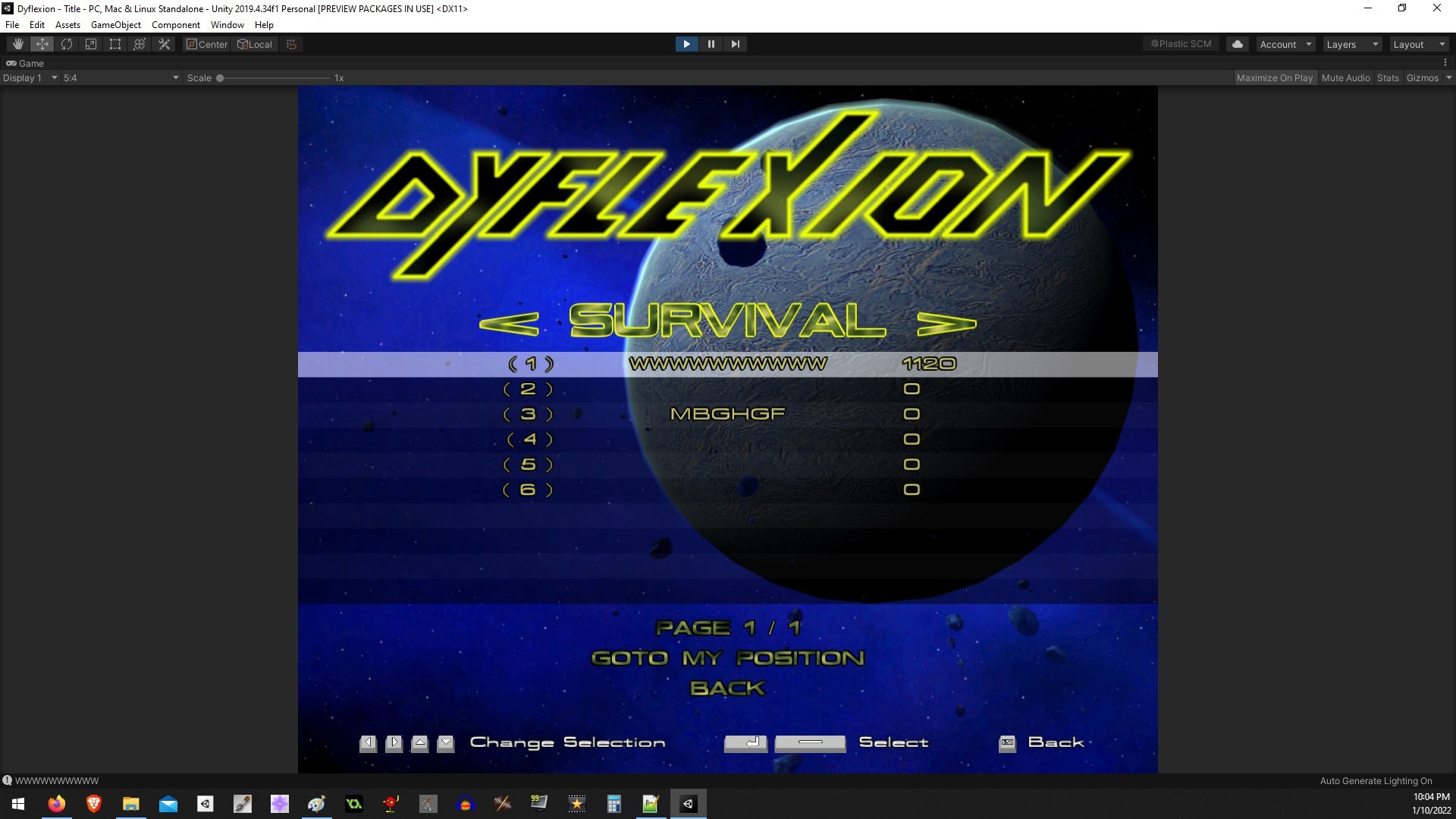This screenshot has height=819, width=1456.
Task: Select the Scale tool
Action: pos(91,44)
